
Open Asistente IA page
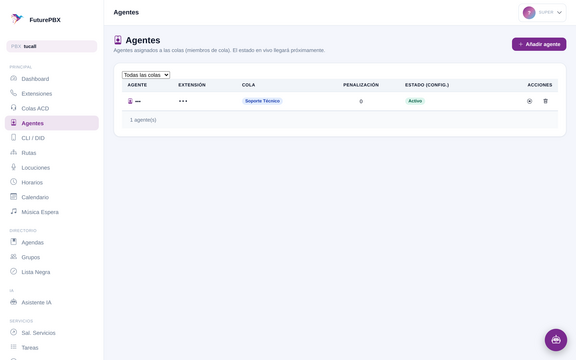click(x=51, y=302)
